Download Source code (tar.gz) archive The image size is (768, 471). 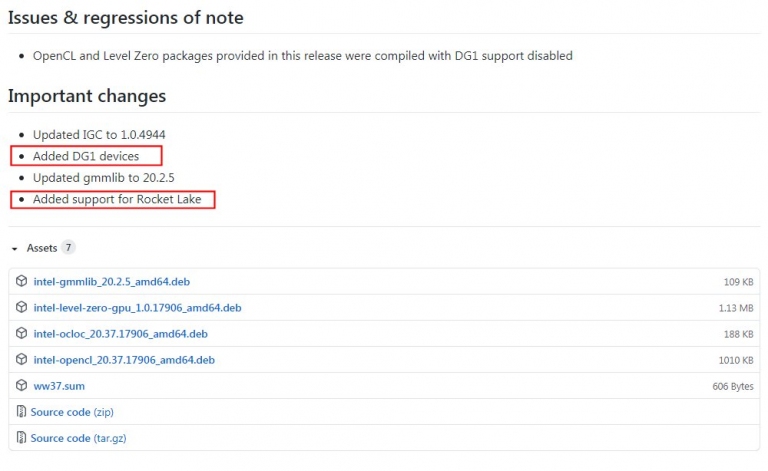coord(78,438)
